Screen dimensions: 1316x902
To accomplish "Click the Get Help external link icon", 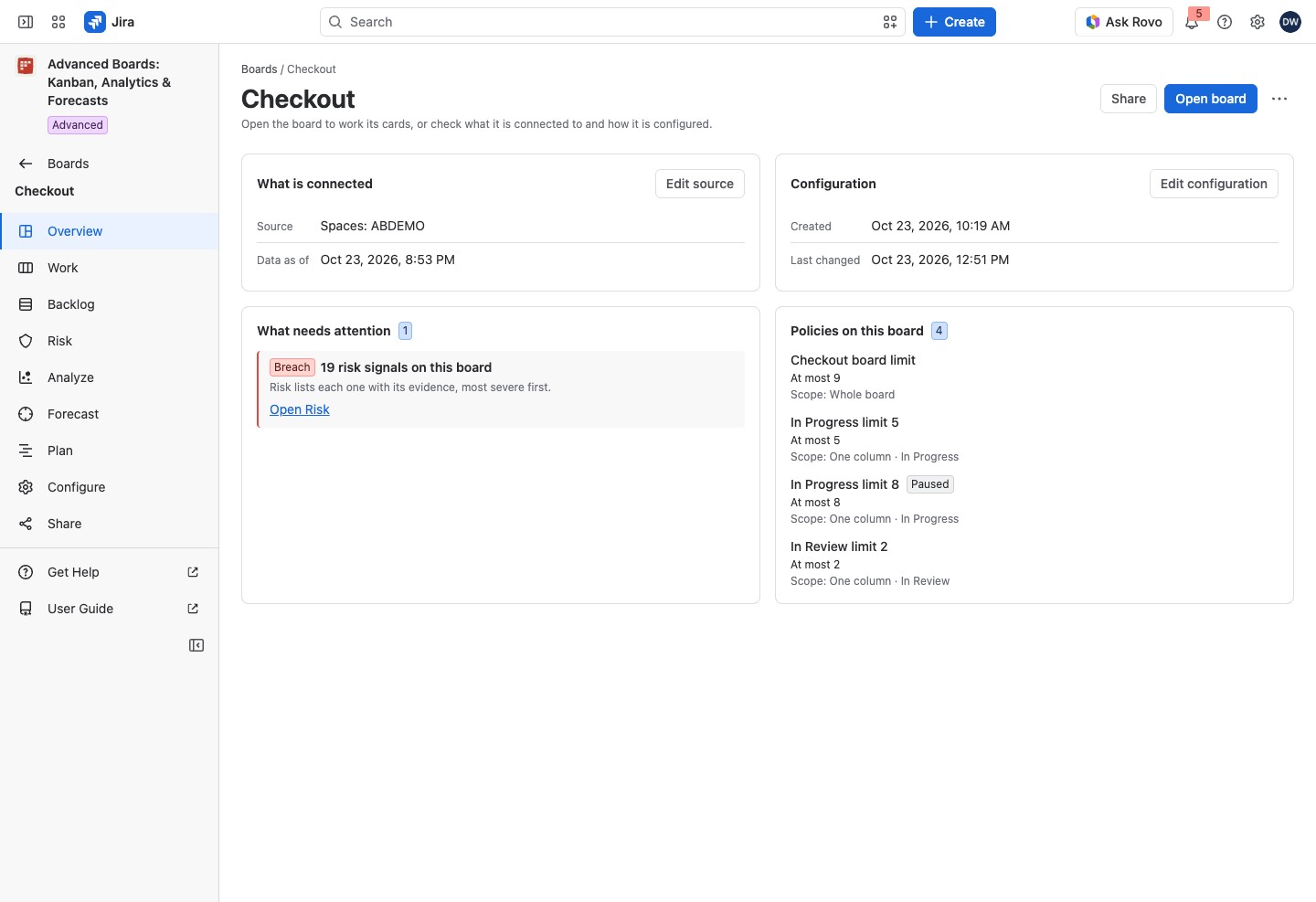I will coord(193,572).
